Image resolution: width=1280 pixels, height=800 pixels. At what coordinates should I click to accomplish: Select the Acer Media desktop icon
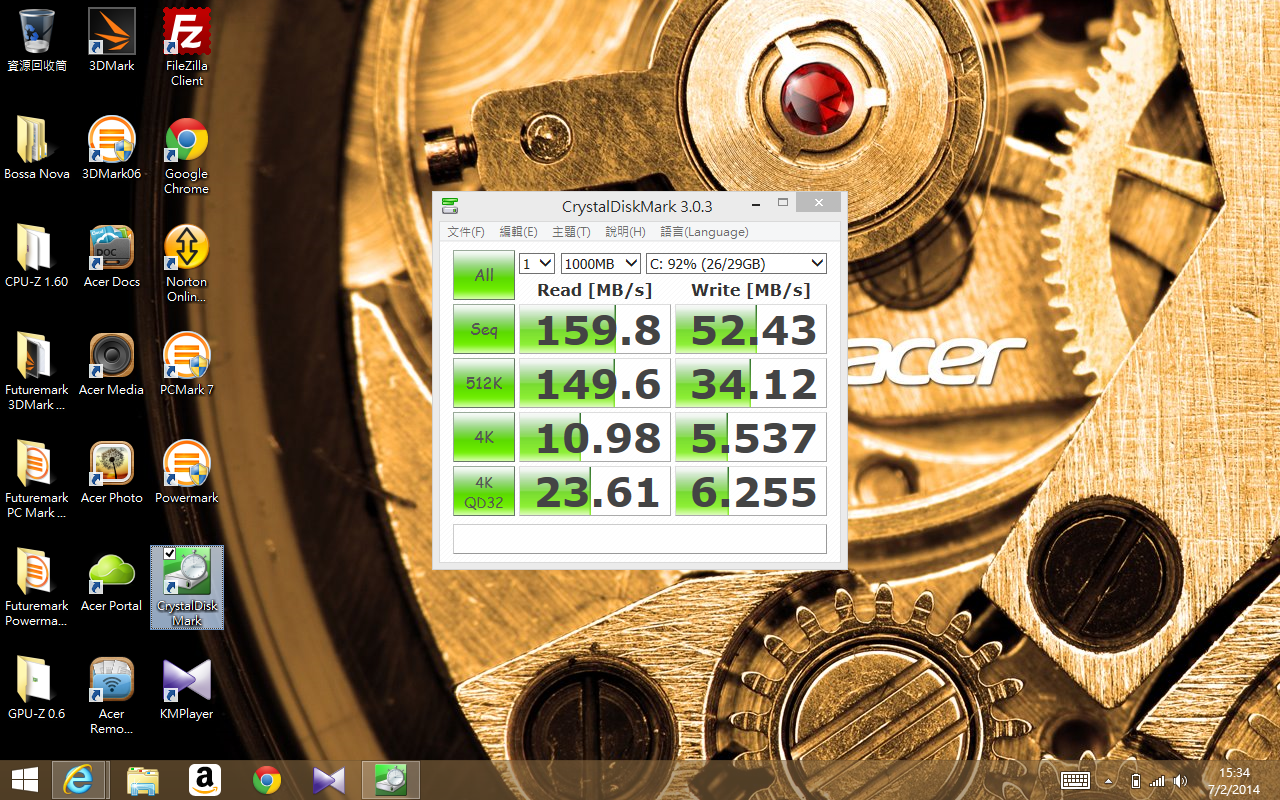coord(112,364)
